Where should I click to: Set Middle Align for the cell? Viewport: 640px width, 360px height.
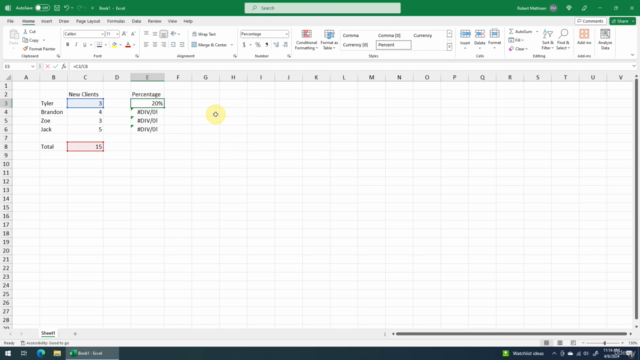click(155, 34)
